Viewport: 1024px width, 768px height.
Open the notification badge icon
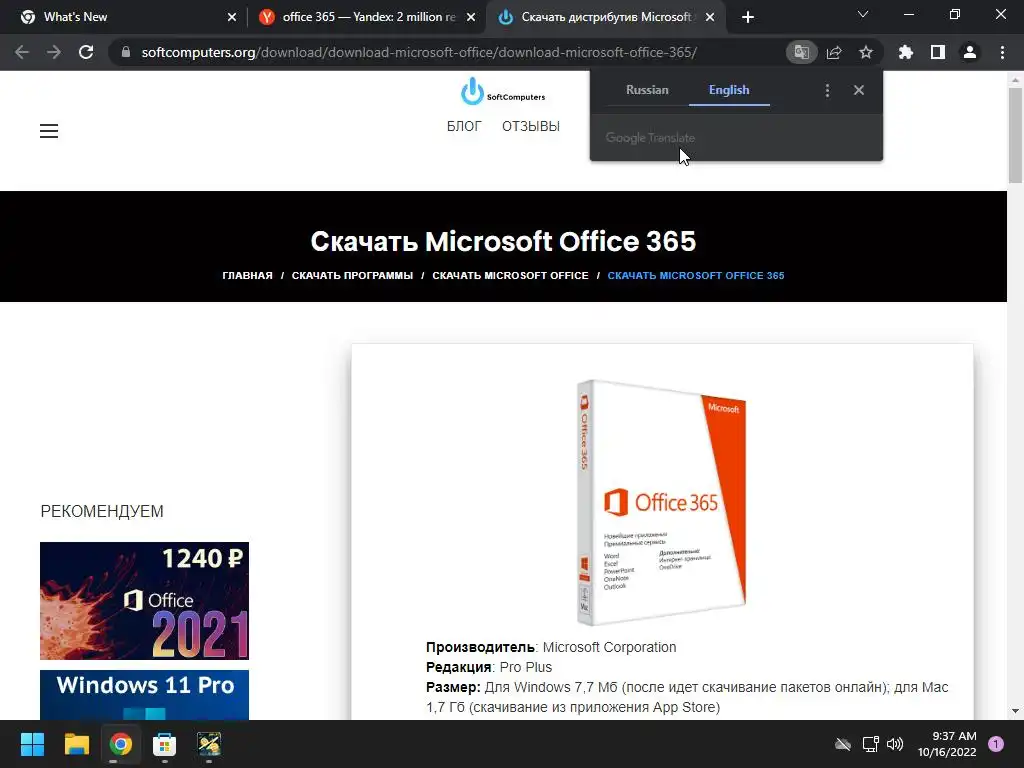[996, 743]
